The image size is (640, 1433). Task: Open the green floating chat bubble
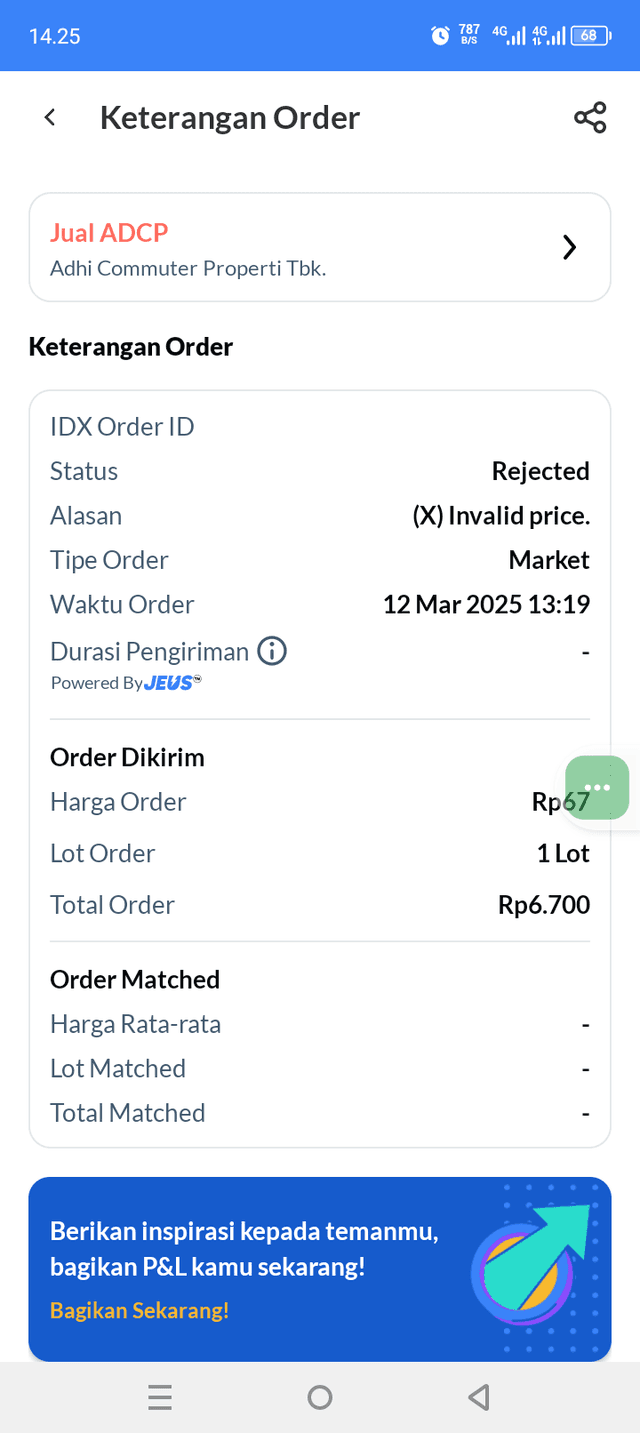[597, 788]
